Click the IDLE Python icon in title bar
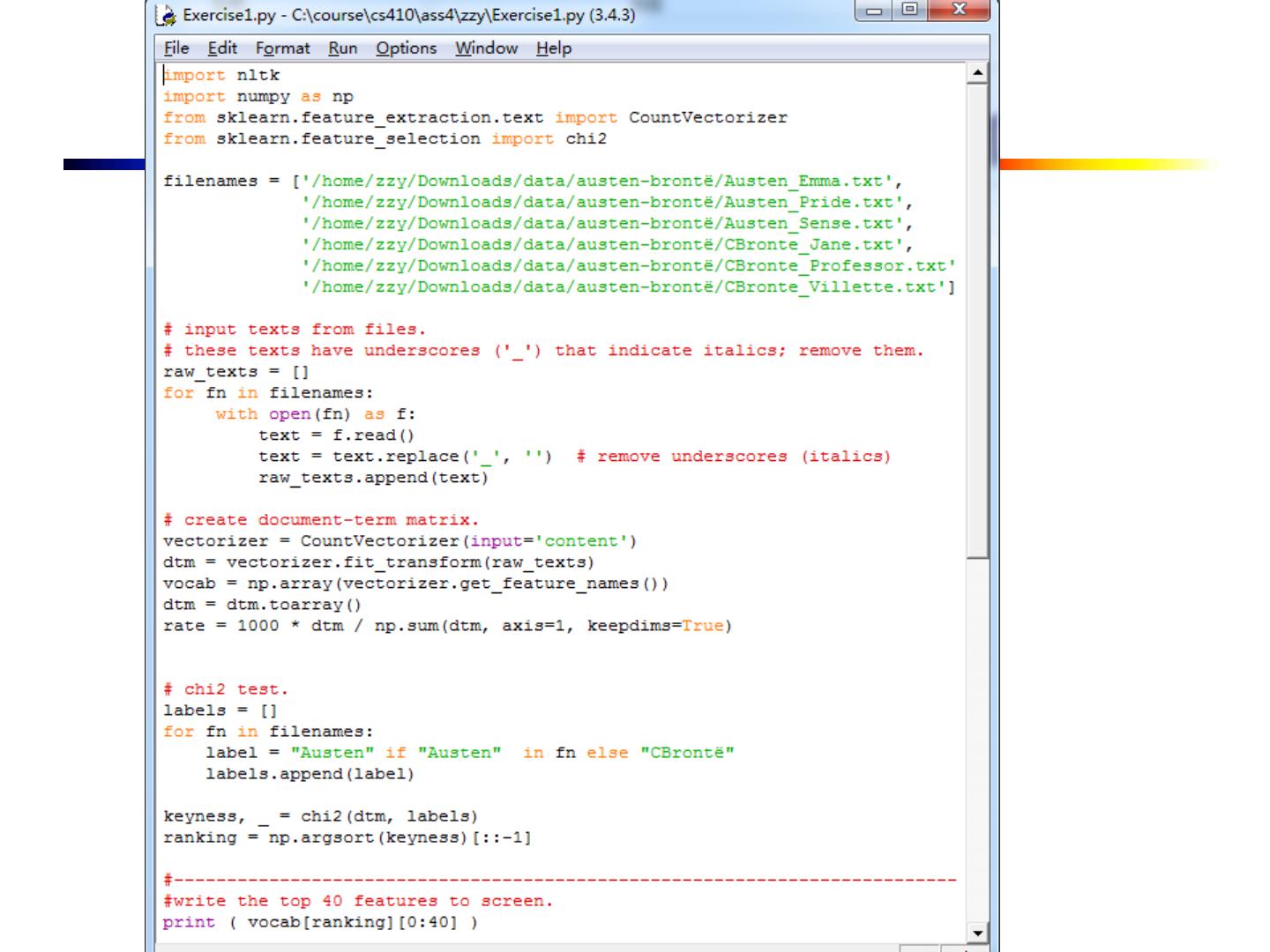 click(x=166, y=15)
